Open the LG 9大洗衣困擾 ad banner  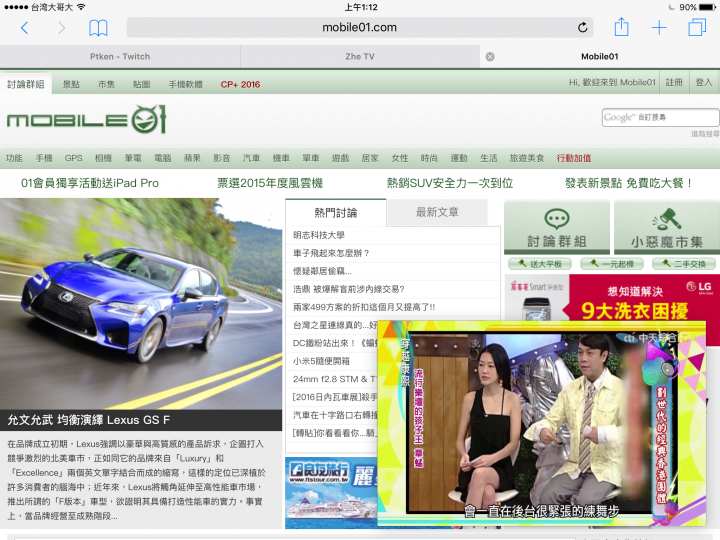pos(612,298)
